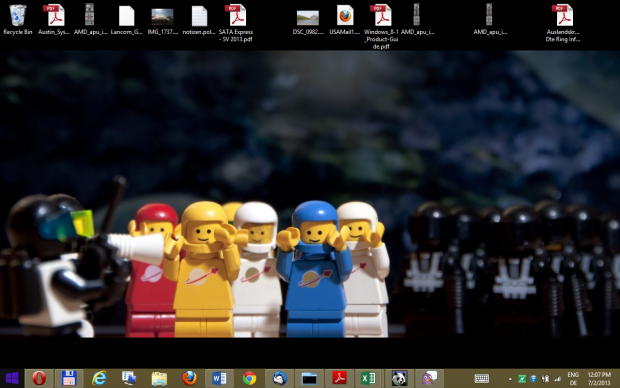
Task: Show hidden tray icons arrow
Action: point(510,379)
